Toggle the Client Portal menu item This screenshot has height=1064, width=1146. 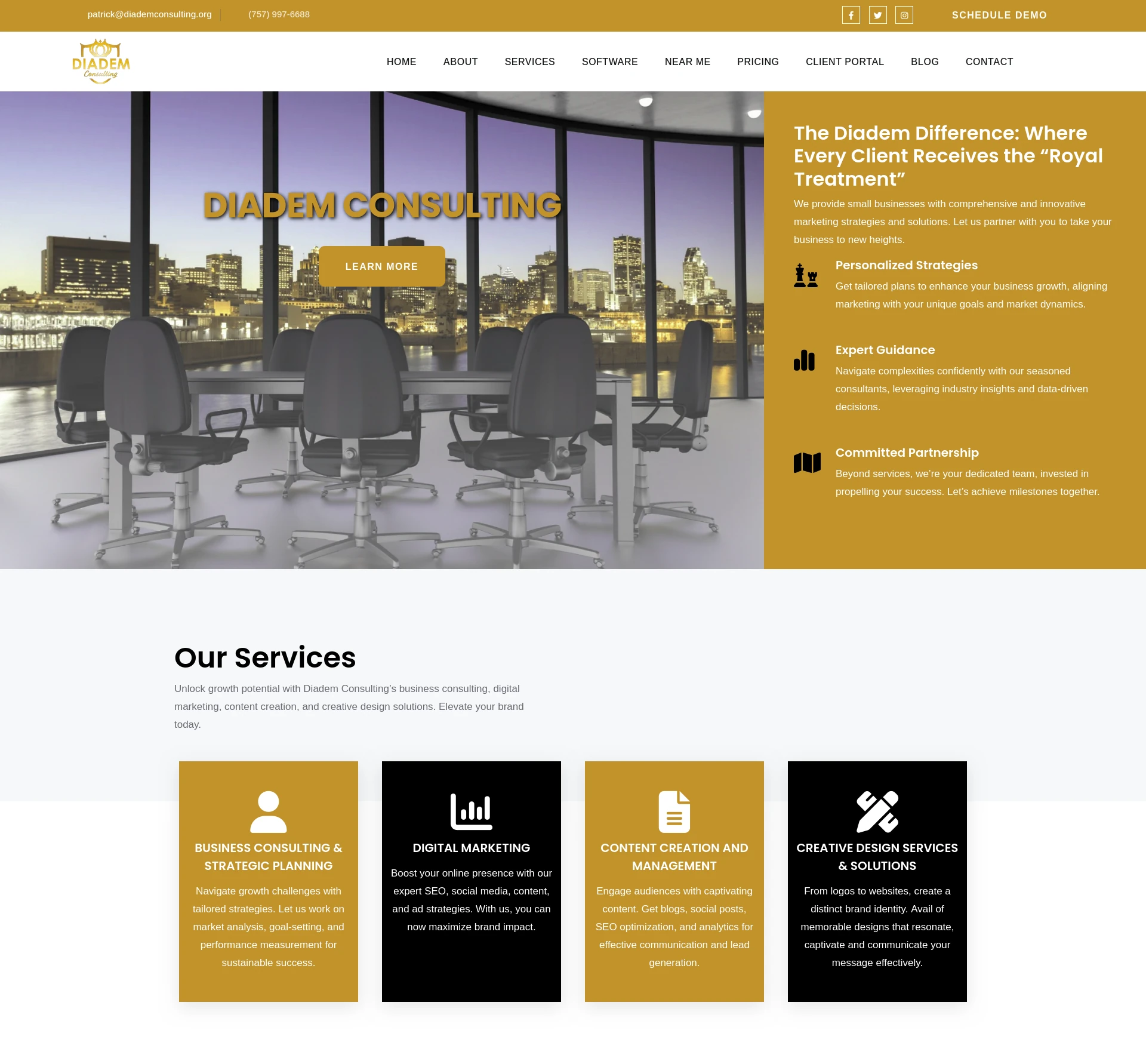pos(844,62)
